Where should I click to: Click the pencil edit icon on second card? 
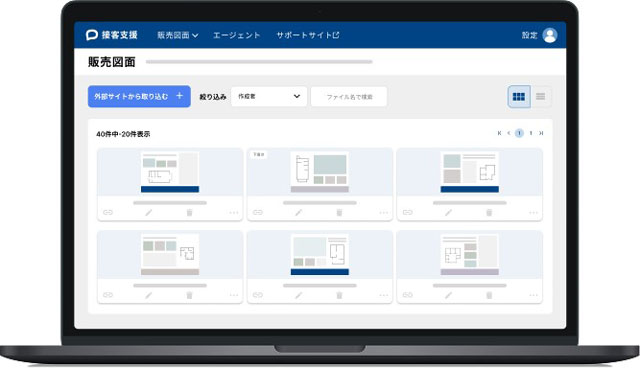click(299, 212)
